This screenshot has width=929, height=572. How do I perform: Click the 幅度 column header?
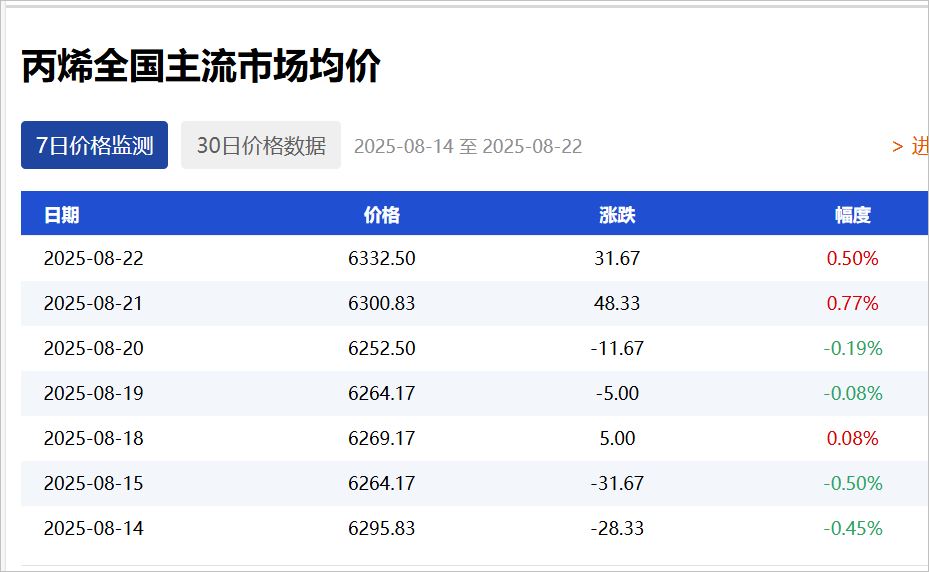[853, 215]
